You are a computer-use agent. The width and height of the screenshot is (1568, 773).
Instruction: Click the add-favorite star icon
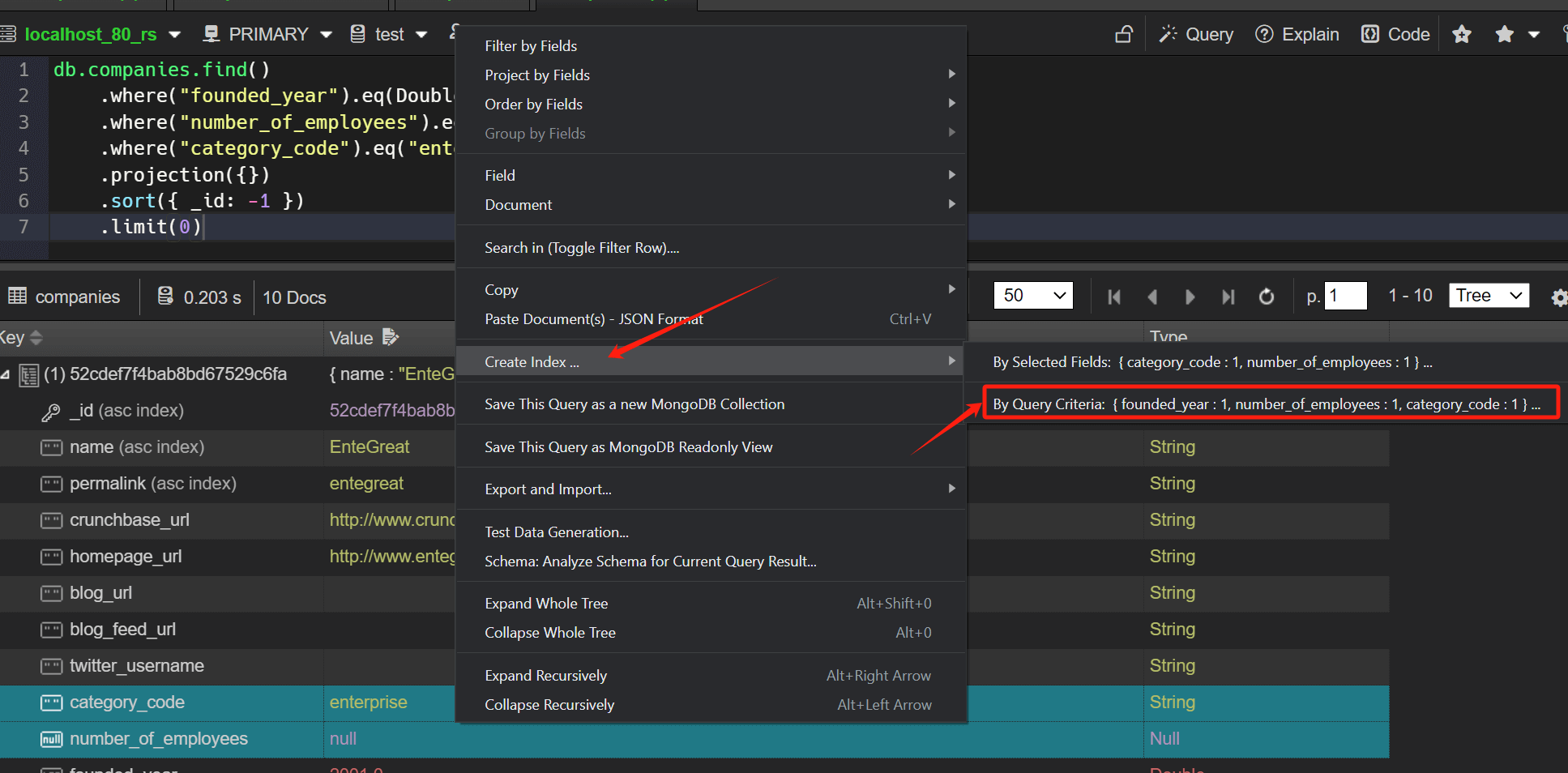click(x=1462, y=34)
